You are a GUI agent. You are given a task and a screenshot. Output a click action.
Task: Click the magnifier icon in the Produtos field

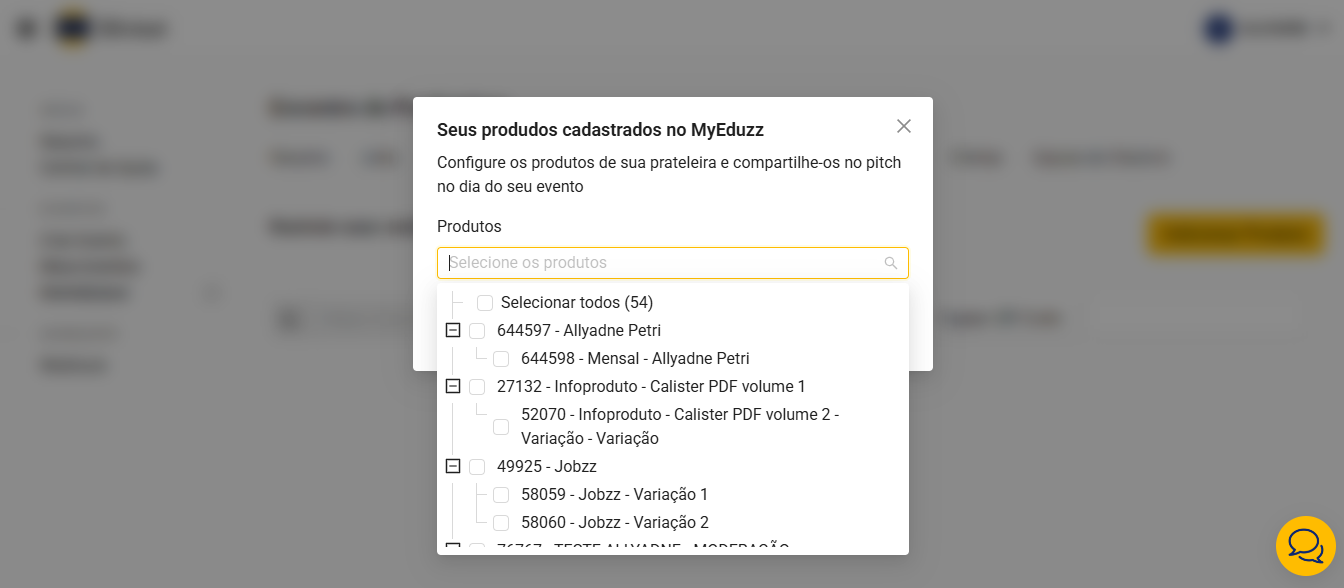coord(891,263)
